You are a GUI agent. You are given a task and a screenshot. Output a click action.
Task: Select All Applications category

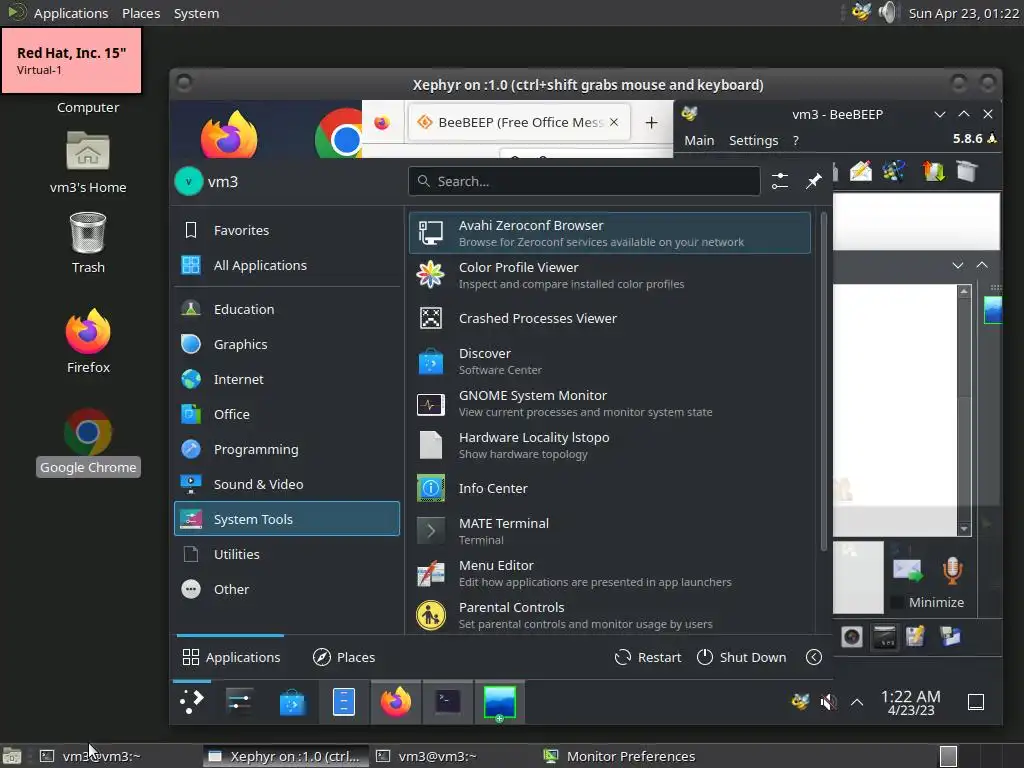point(287,265)
